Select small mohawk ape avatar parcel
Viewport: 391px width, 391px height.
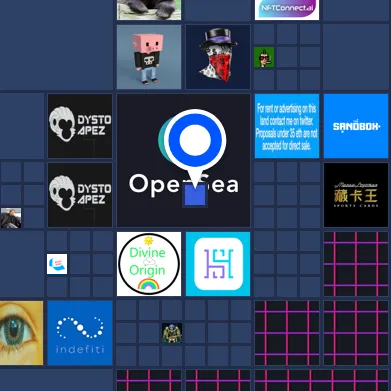pyautogui.click(x=264, y=57)
